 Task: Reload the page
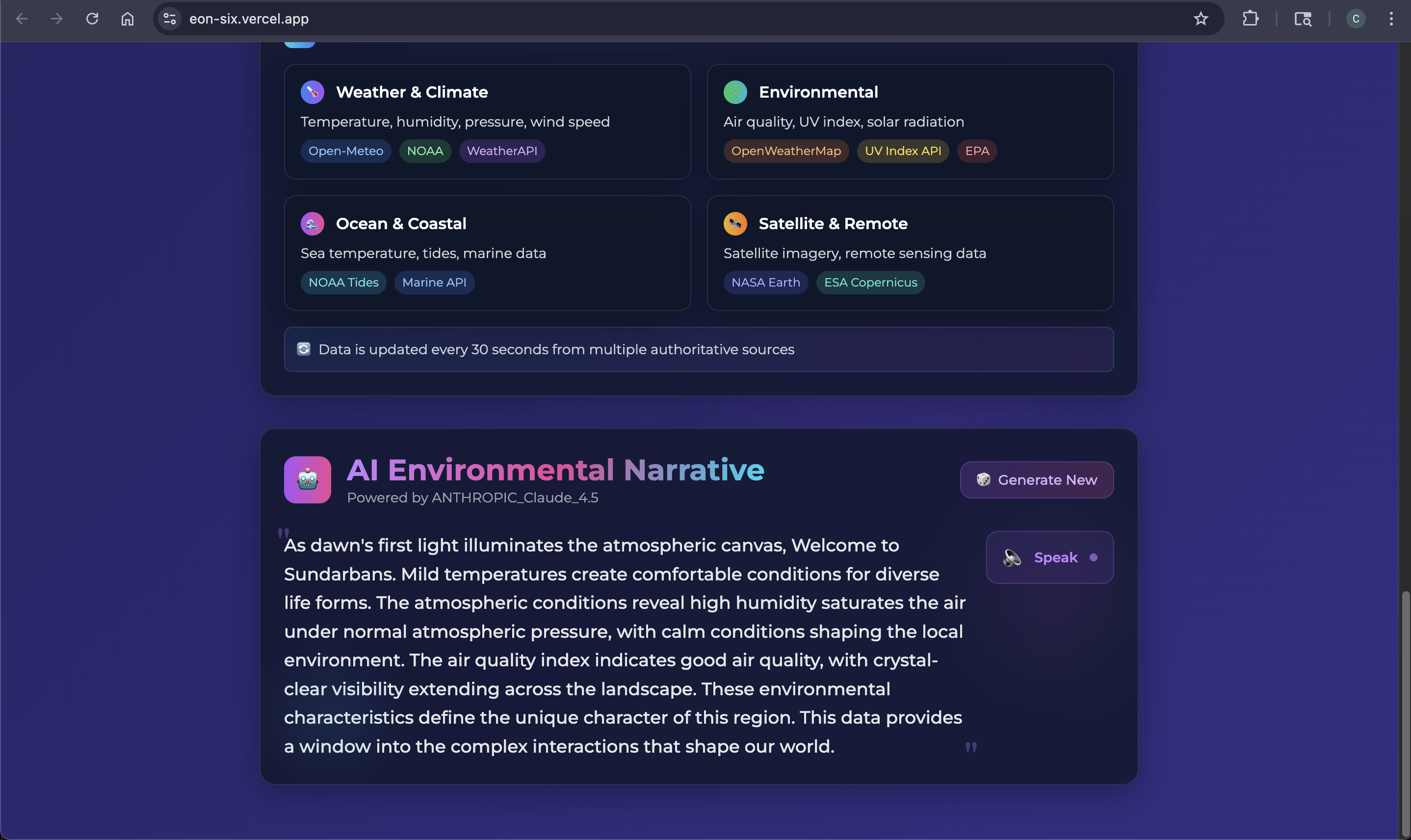coord(92,19)
